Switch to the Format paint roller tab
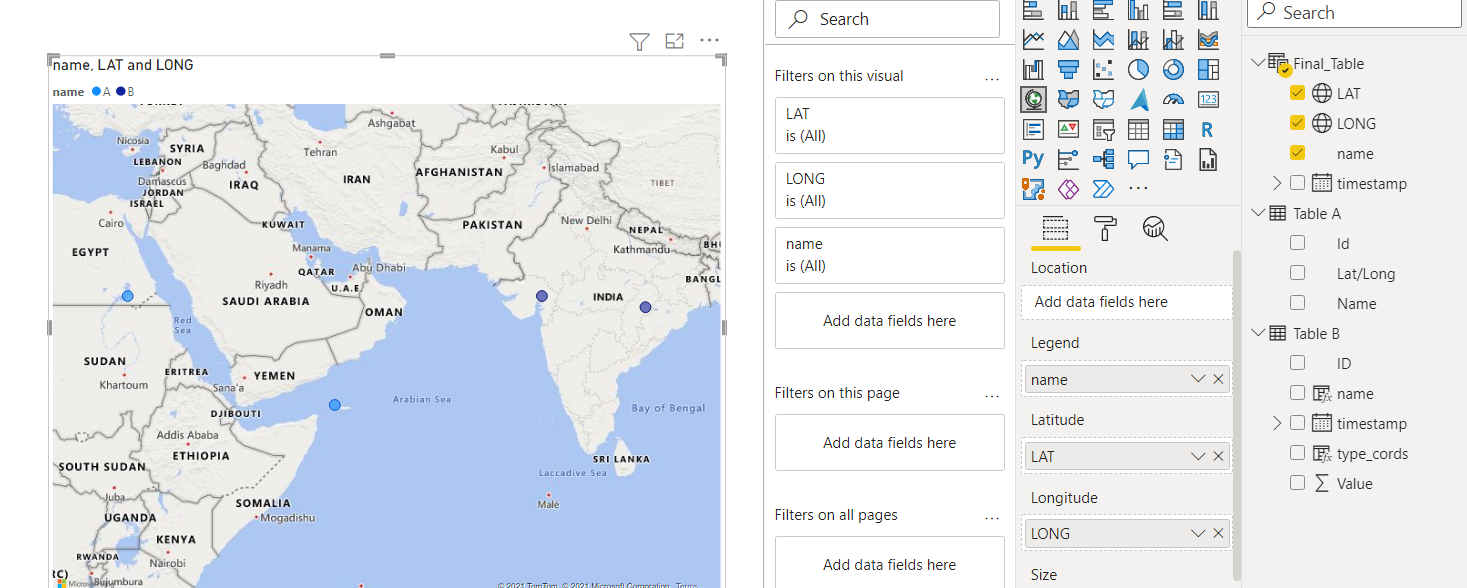1467x588 pixels. pyautogui.click(x=1105, y=228)
